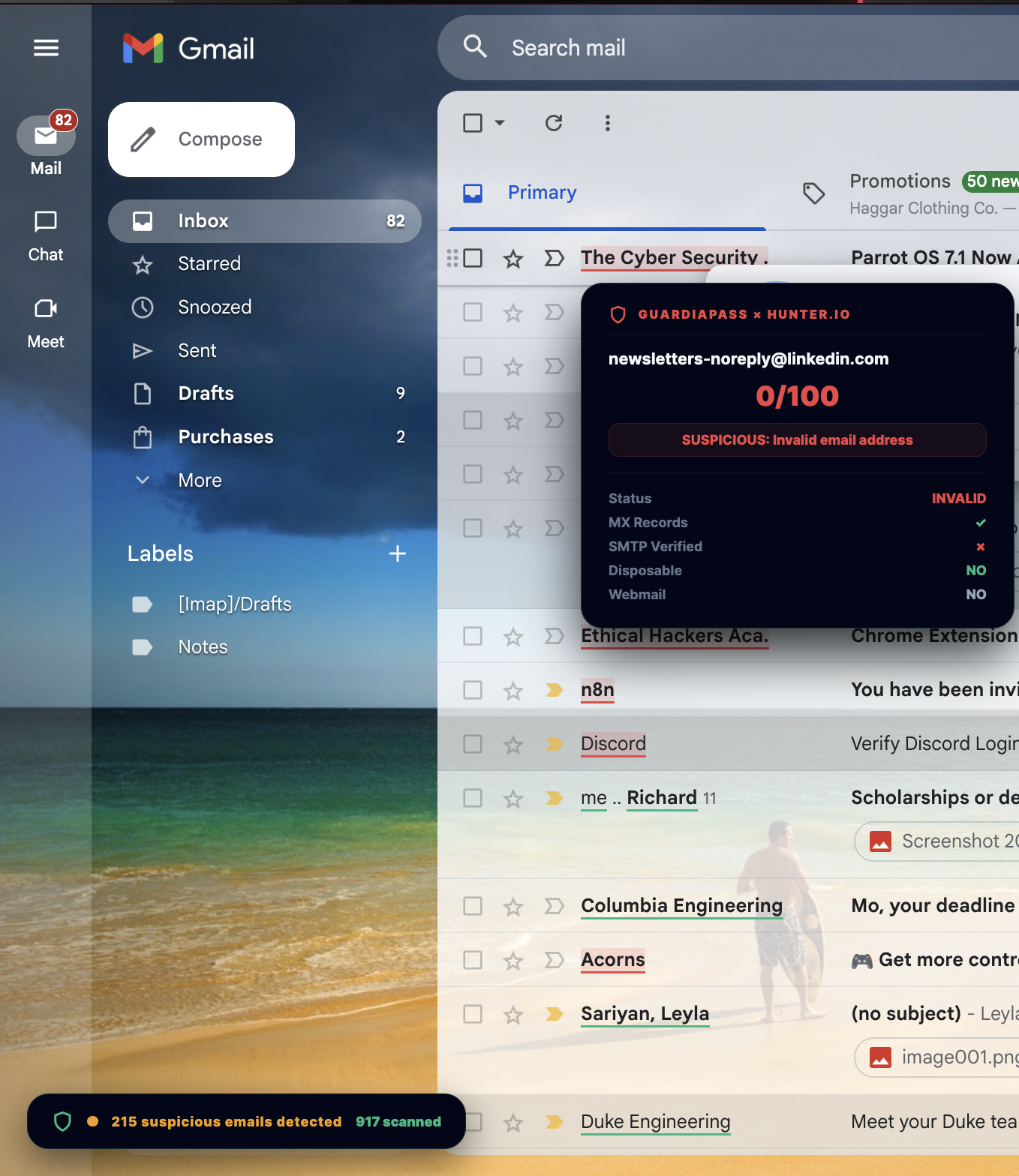
Task: Star the Columbia Engineering email
Action: coord(513,907)
